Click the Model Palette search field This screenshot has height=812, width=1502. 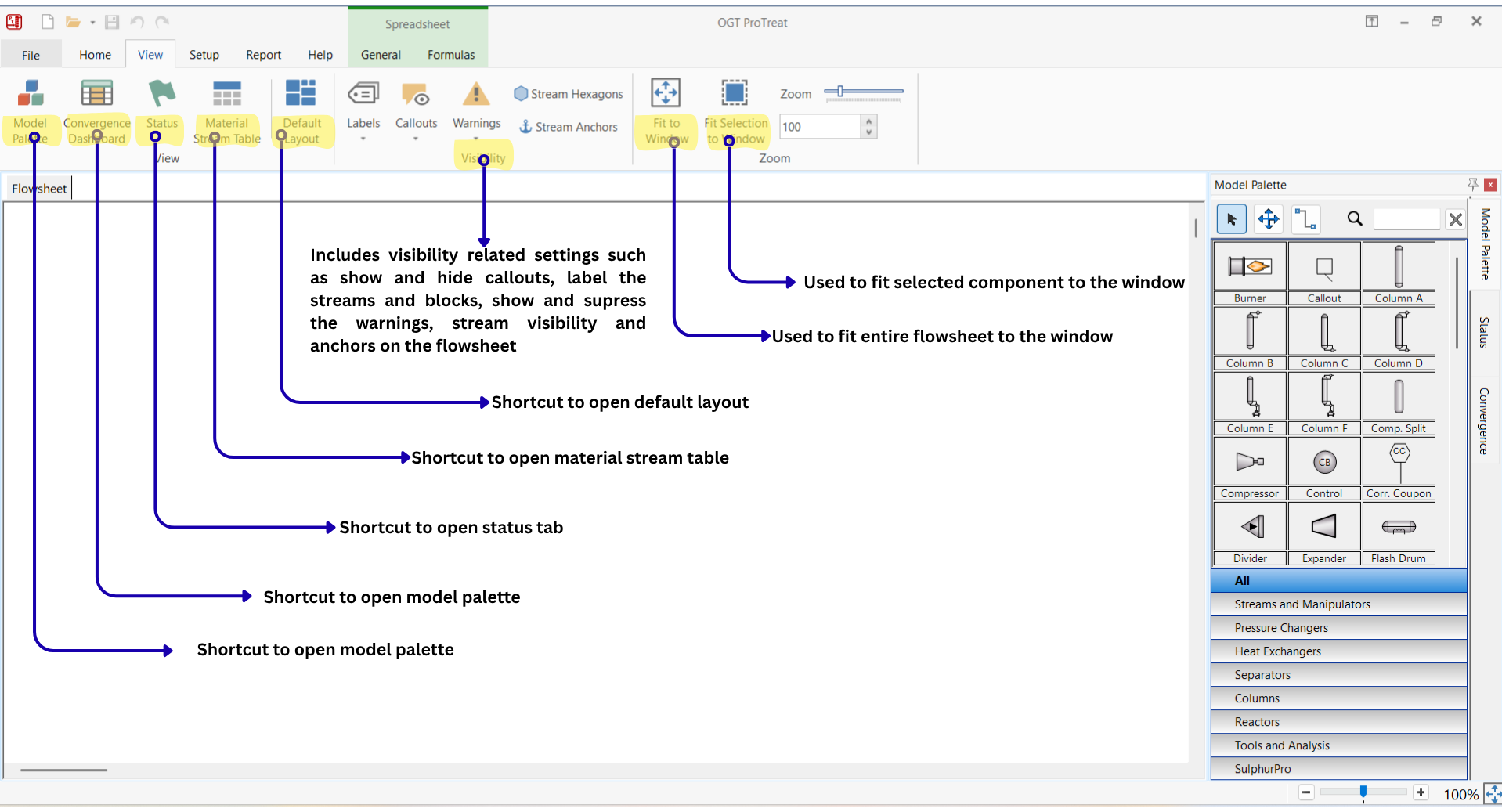coord(1406,219)
